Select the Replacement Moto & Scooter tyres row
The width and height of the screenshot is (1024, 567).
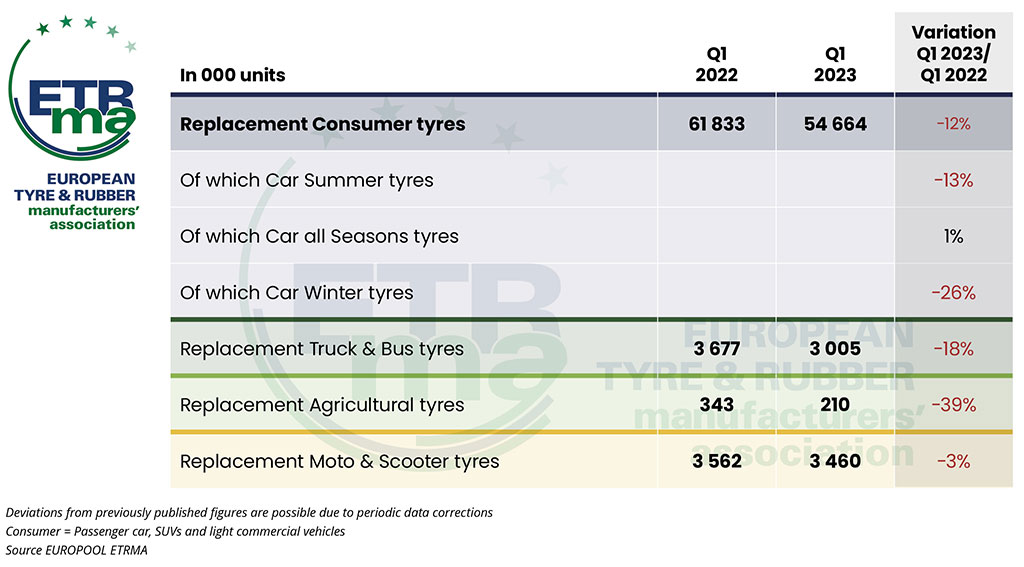pyautogui.click(x=591, y=461)
